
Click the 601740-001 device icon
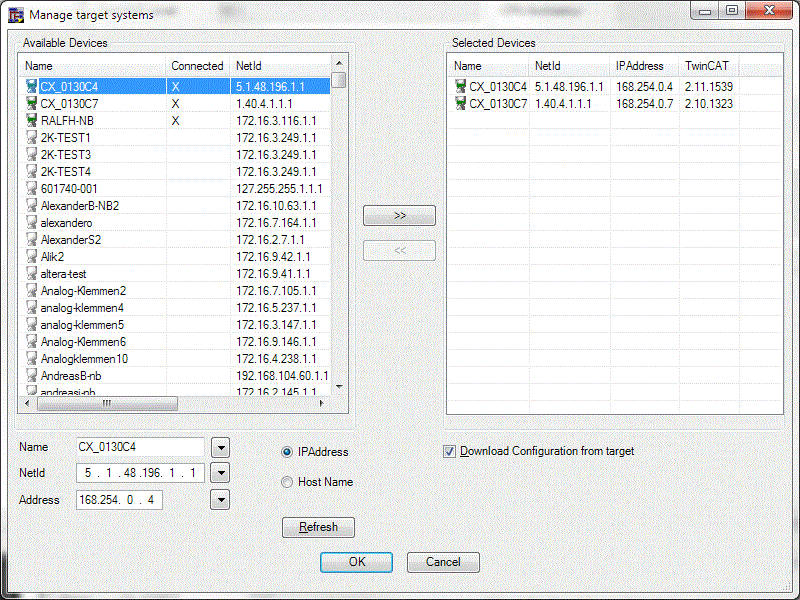coord(32,188)
